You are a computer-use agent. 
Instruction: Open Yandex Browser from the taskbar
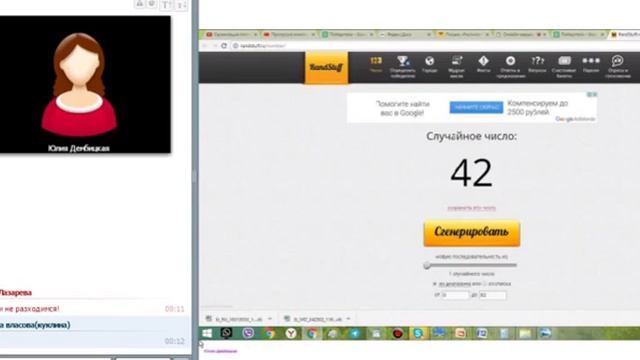coord(291,333)
